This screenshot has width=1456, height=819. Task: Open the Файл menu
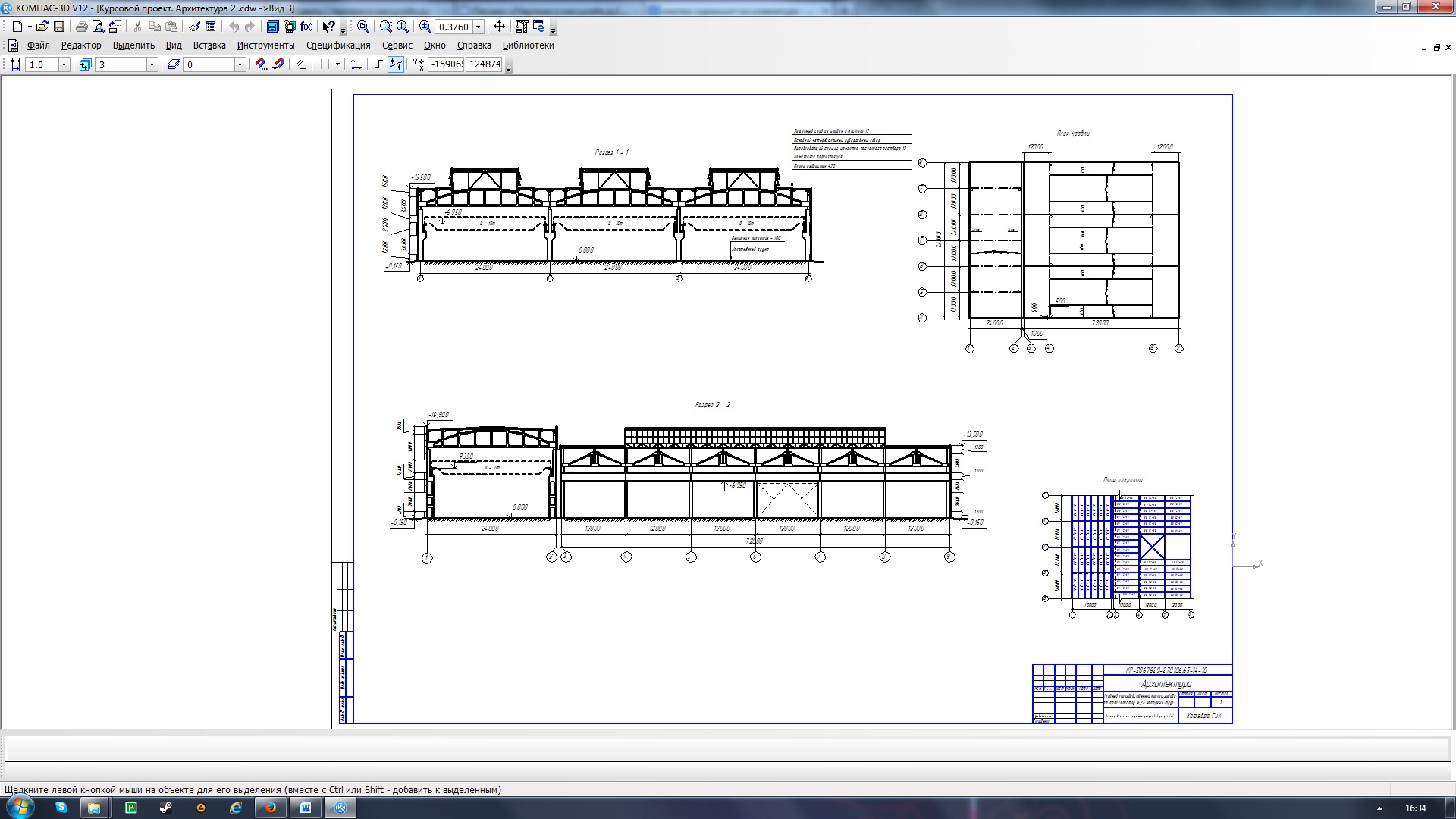[38, 45]
